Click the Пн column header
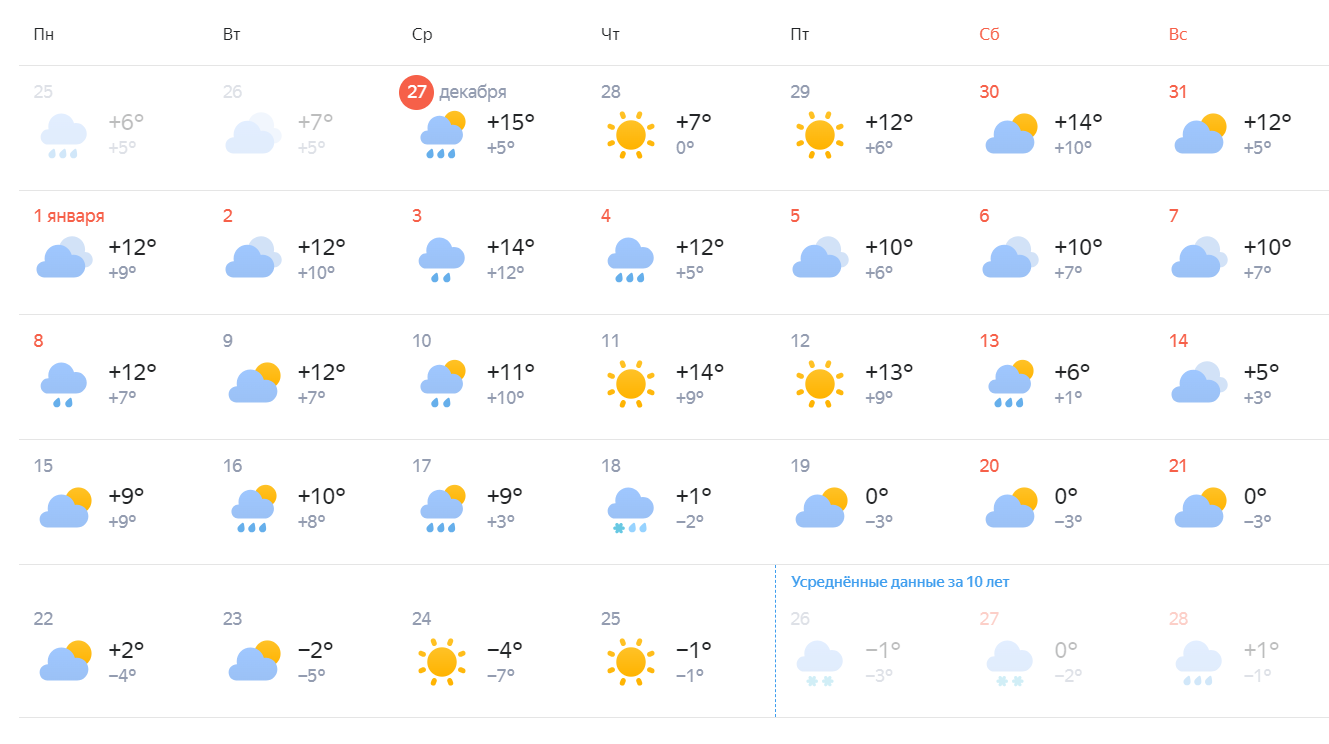Image resolution: width=1329 pixels, height=744 pixels. click(44, 34)
